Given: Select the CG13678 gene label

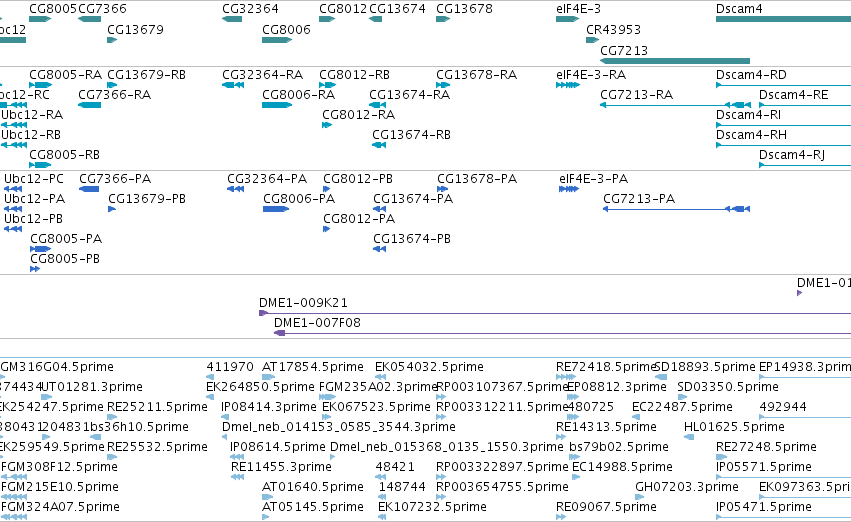Looking at the screenshot, I should (x=465, y=9).
